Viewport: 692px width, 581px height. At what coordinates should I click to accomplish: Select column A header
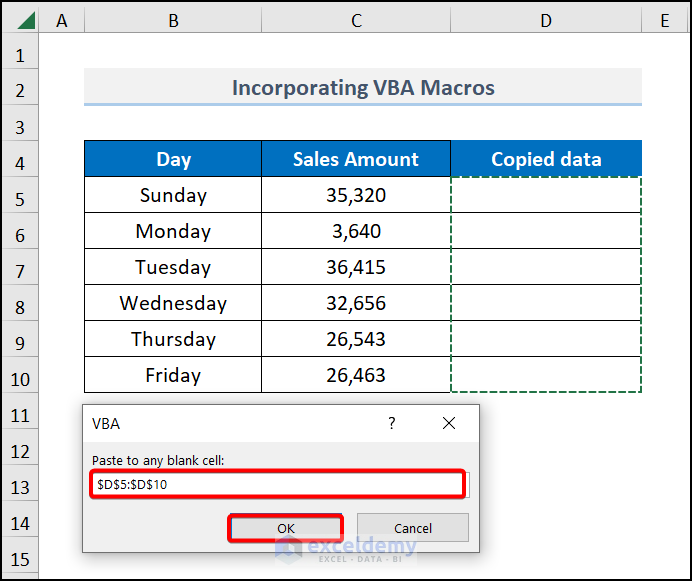tap(62, 19)
